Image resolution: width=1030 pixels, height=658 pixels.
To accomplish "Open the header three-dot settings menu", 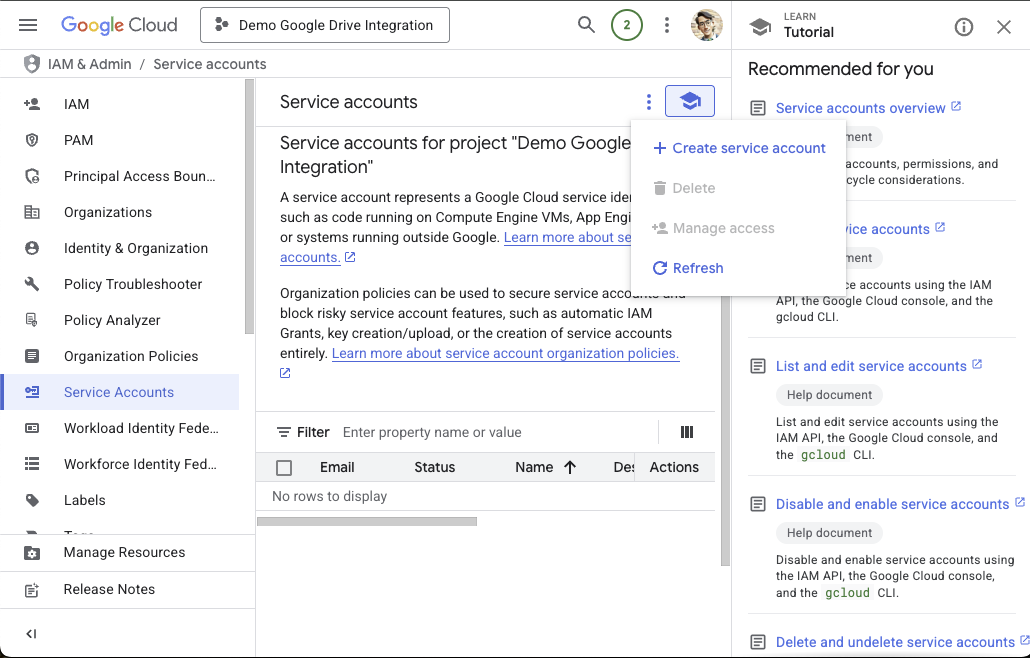I will click(x=667, y=25).
